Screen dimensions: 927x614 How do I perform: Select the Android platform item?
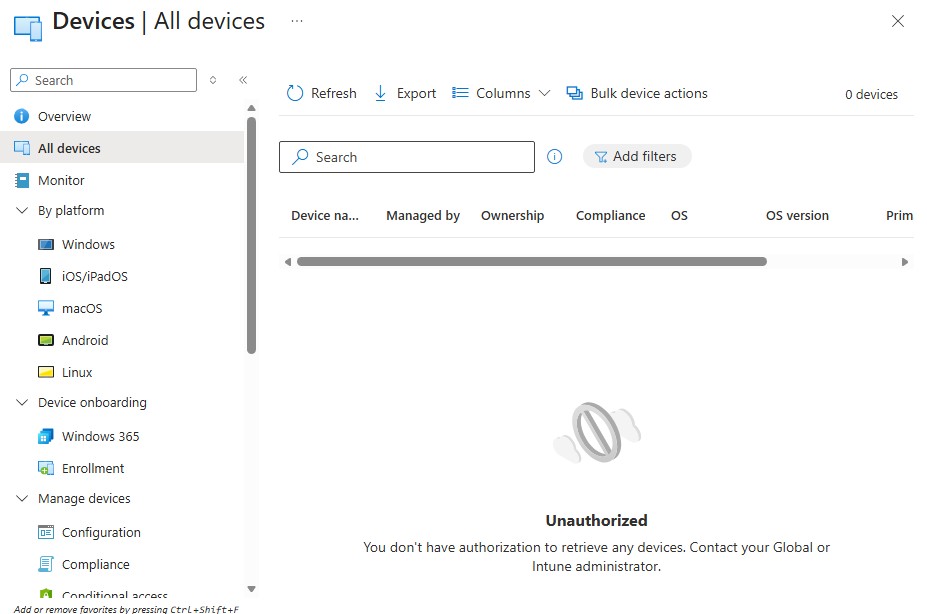coord(85,340)
